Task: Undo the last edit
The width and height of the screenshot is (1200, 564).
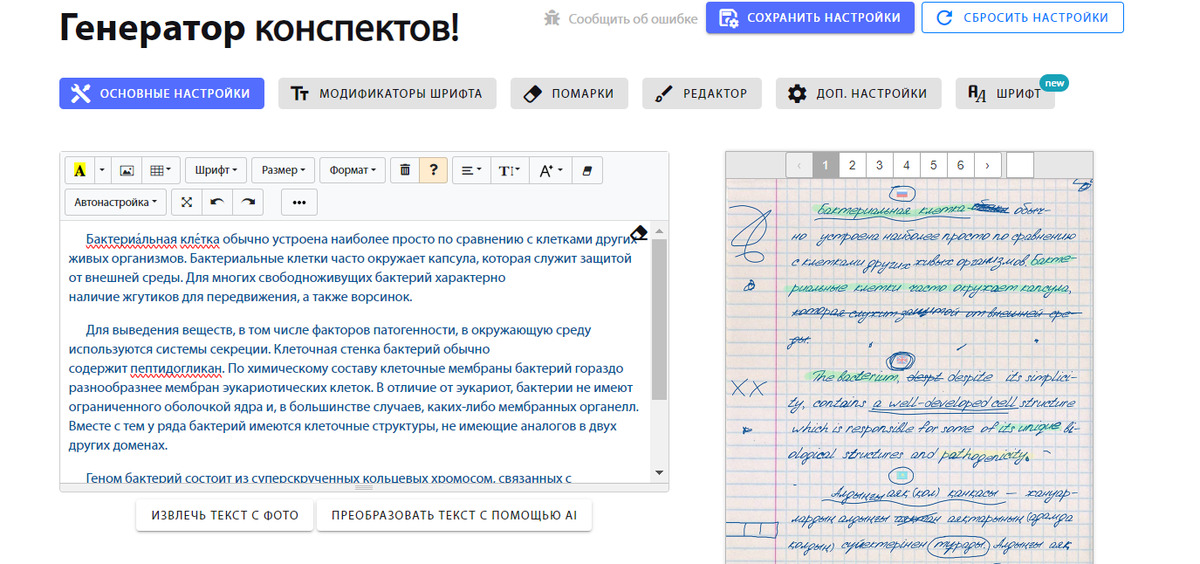Action: tap(216, 202)
